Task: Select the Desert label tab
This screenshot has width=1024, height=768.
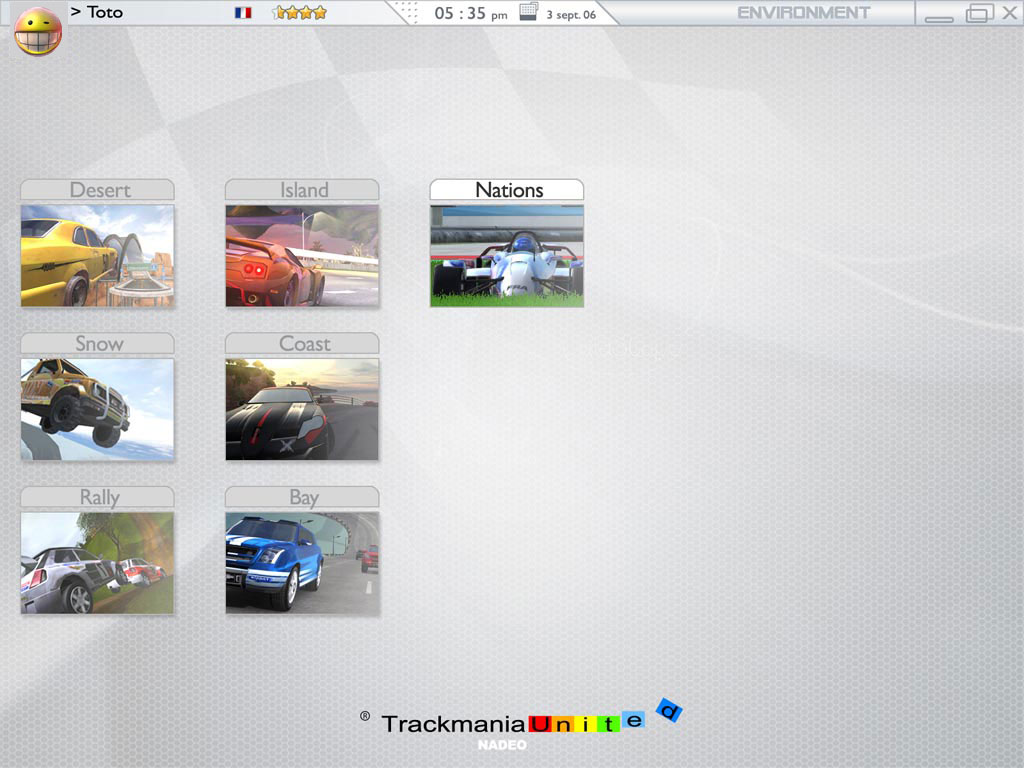Action: (98, 190)
